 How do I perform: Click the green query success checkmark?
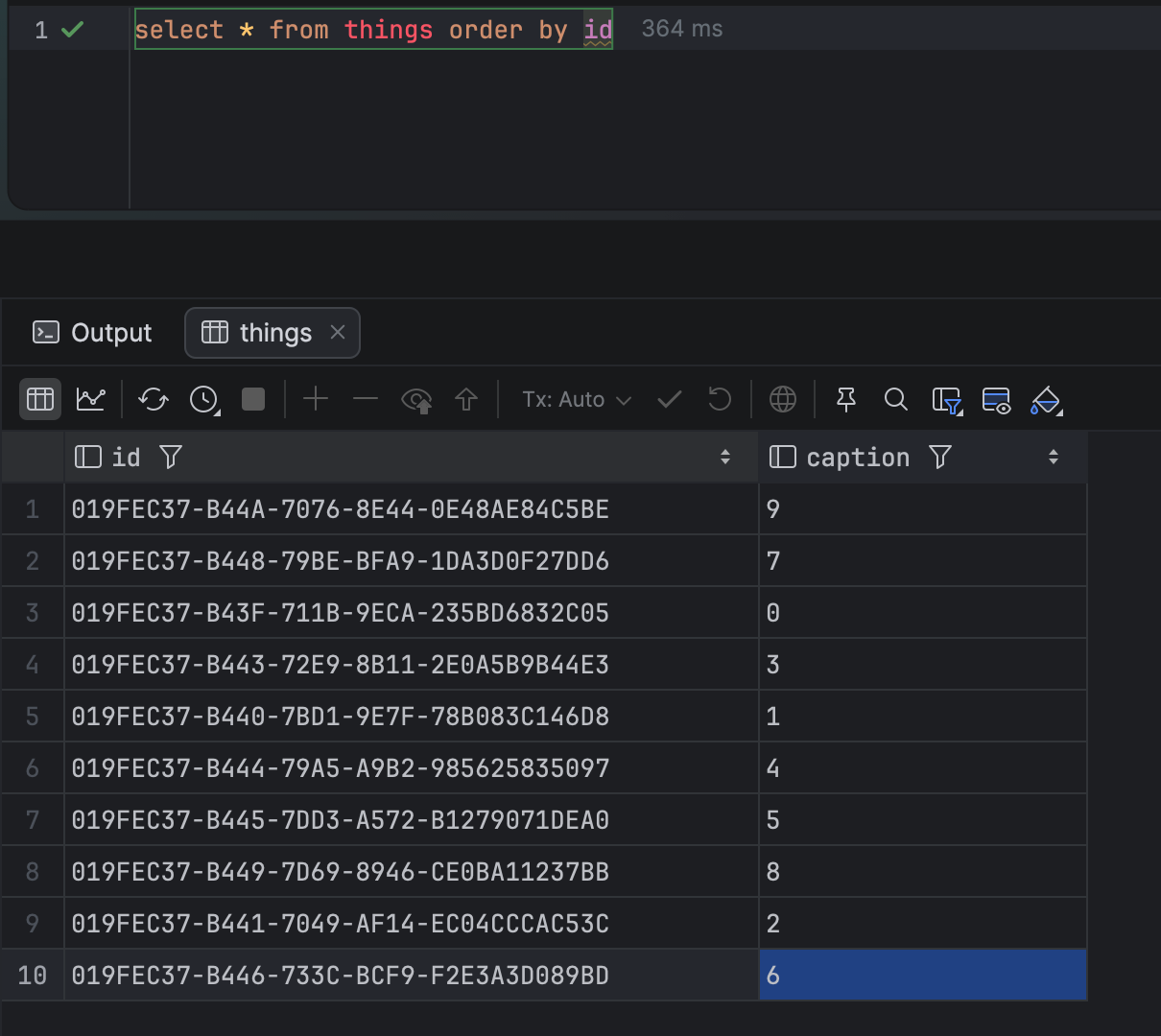(72, 30)
